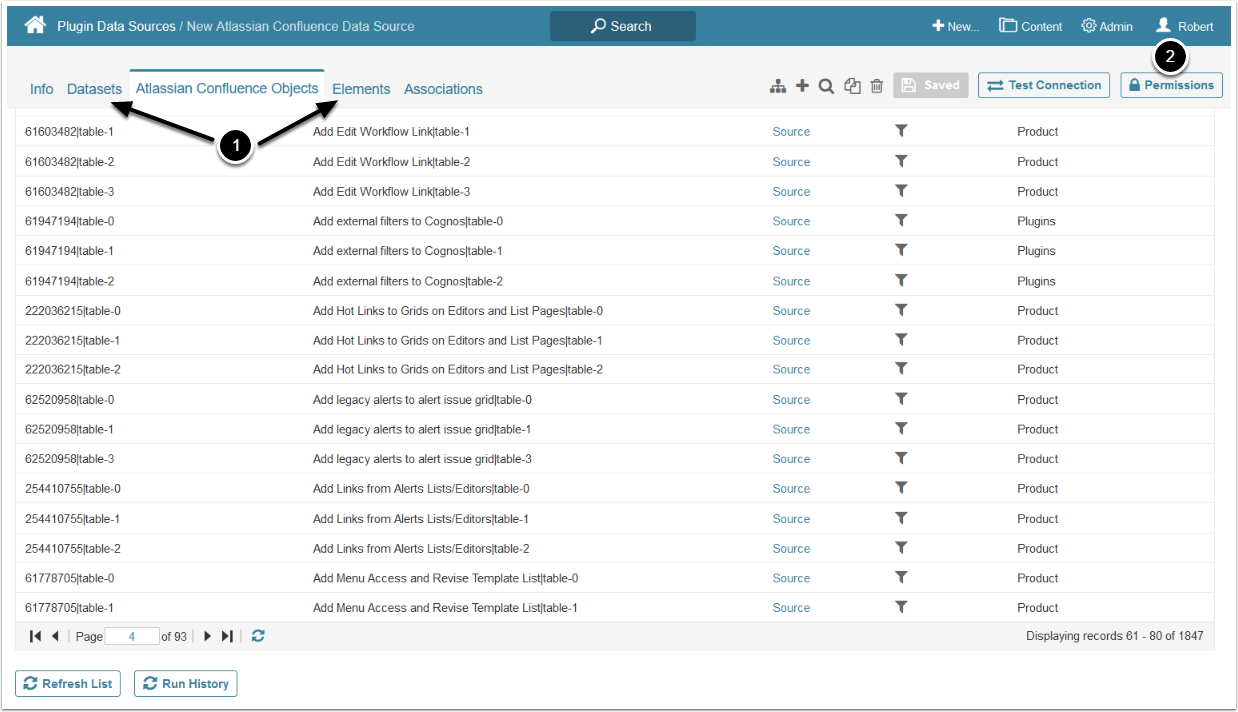Viewport: 1238px width, 712px height.
Task: Select 'Add Hot Links to Grids' table-1 cell
Action: click(x=457, y=340)
